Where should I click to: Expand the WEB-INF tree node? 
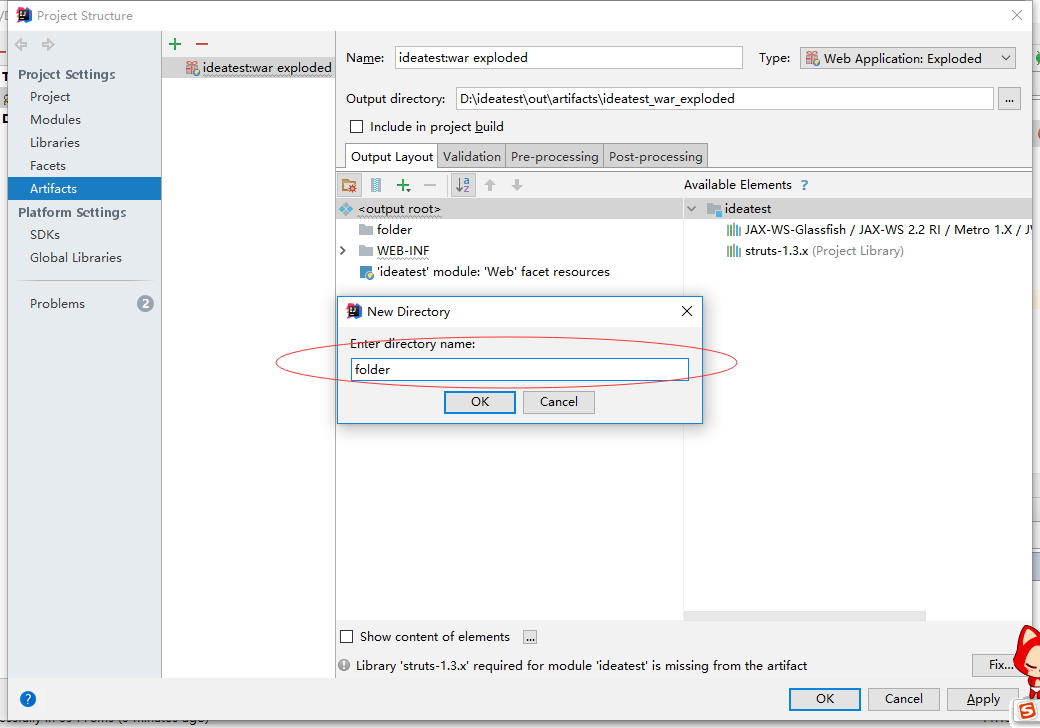[x=343, y=251]
